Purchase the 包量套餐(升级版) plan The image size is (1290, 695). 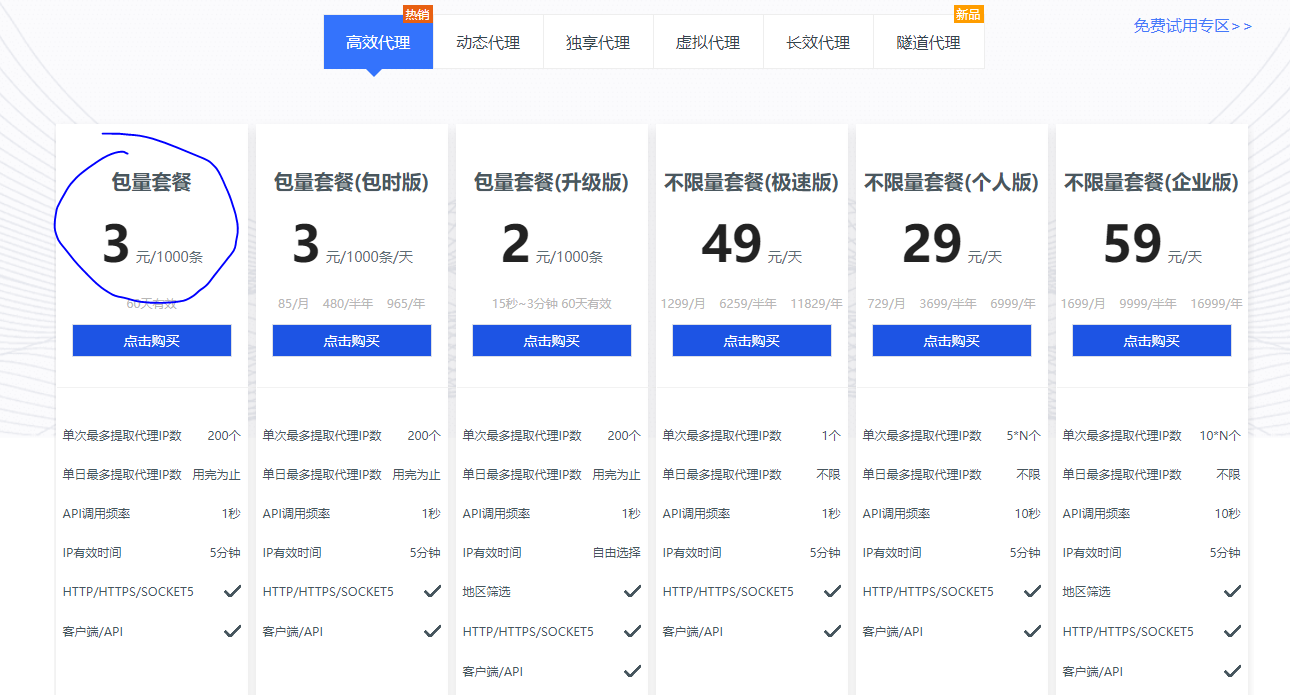pyautogui.click(x=552, y=341)
